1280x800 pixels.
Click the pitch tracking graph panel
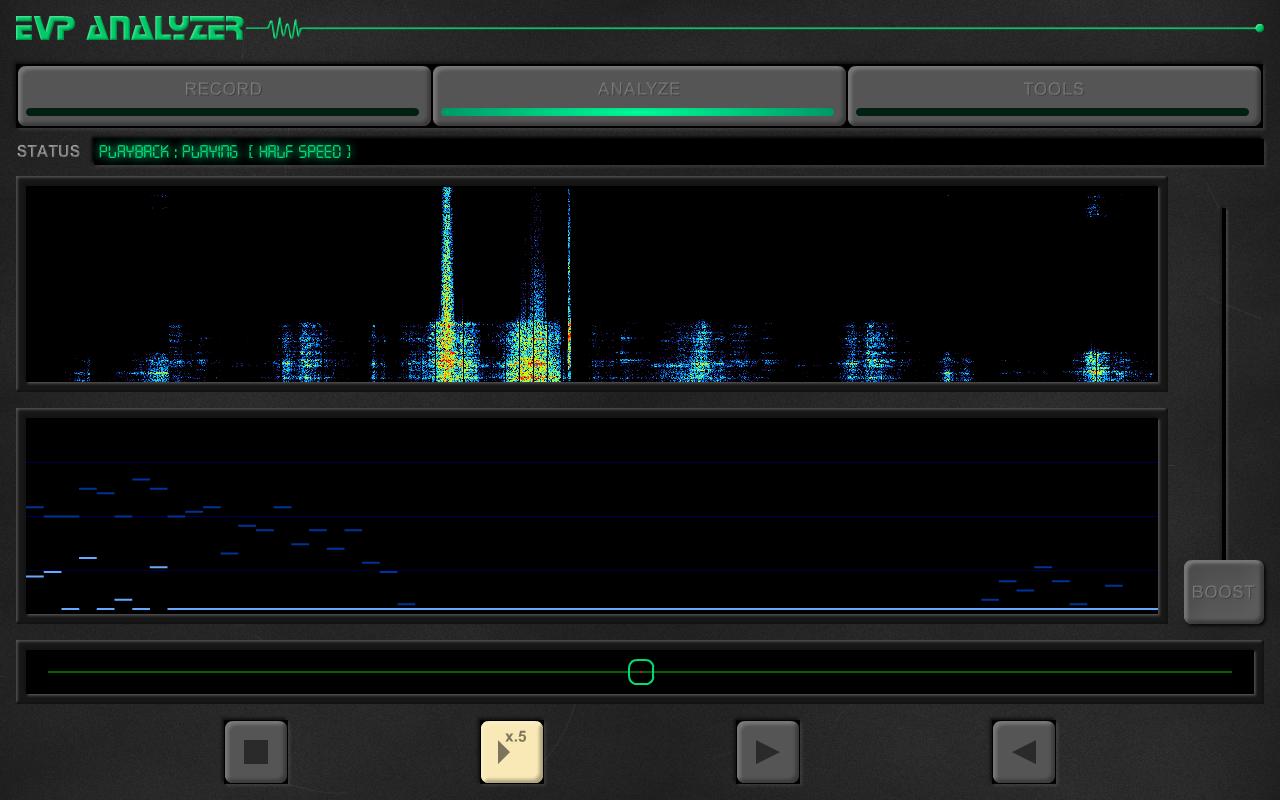click(592, 515)
